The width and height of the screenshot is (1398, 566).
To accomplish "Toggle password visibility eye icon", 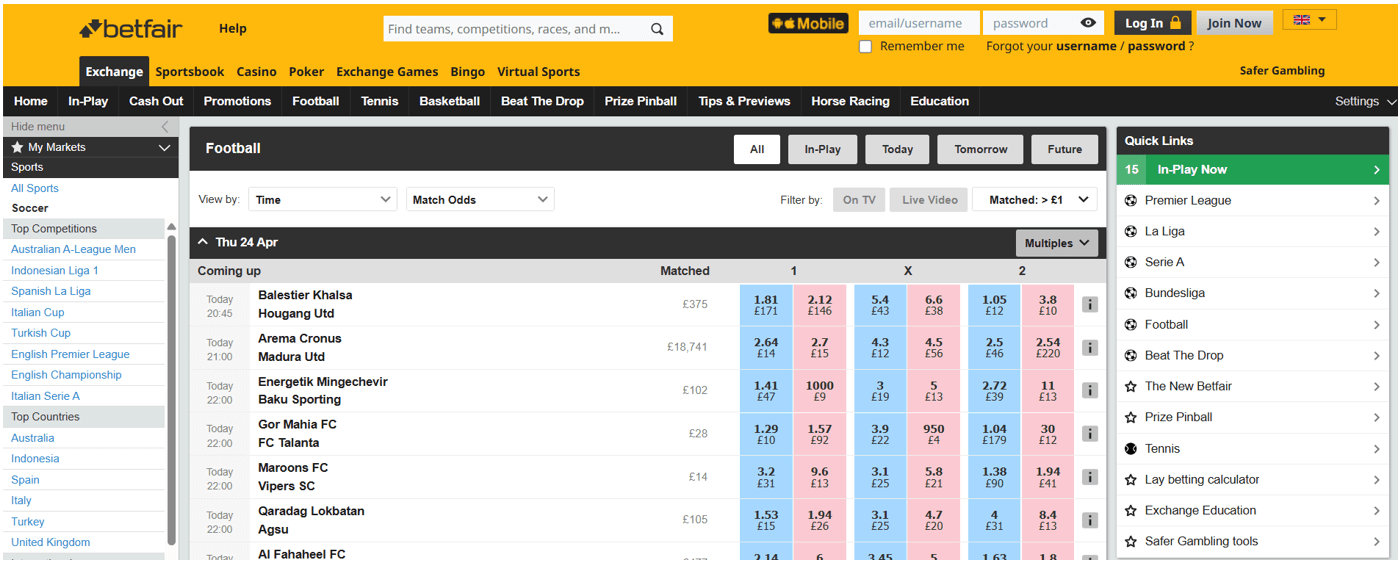I will pos(1088,23).
